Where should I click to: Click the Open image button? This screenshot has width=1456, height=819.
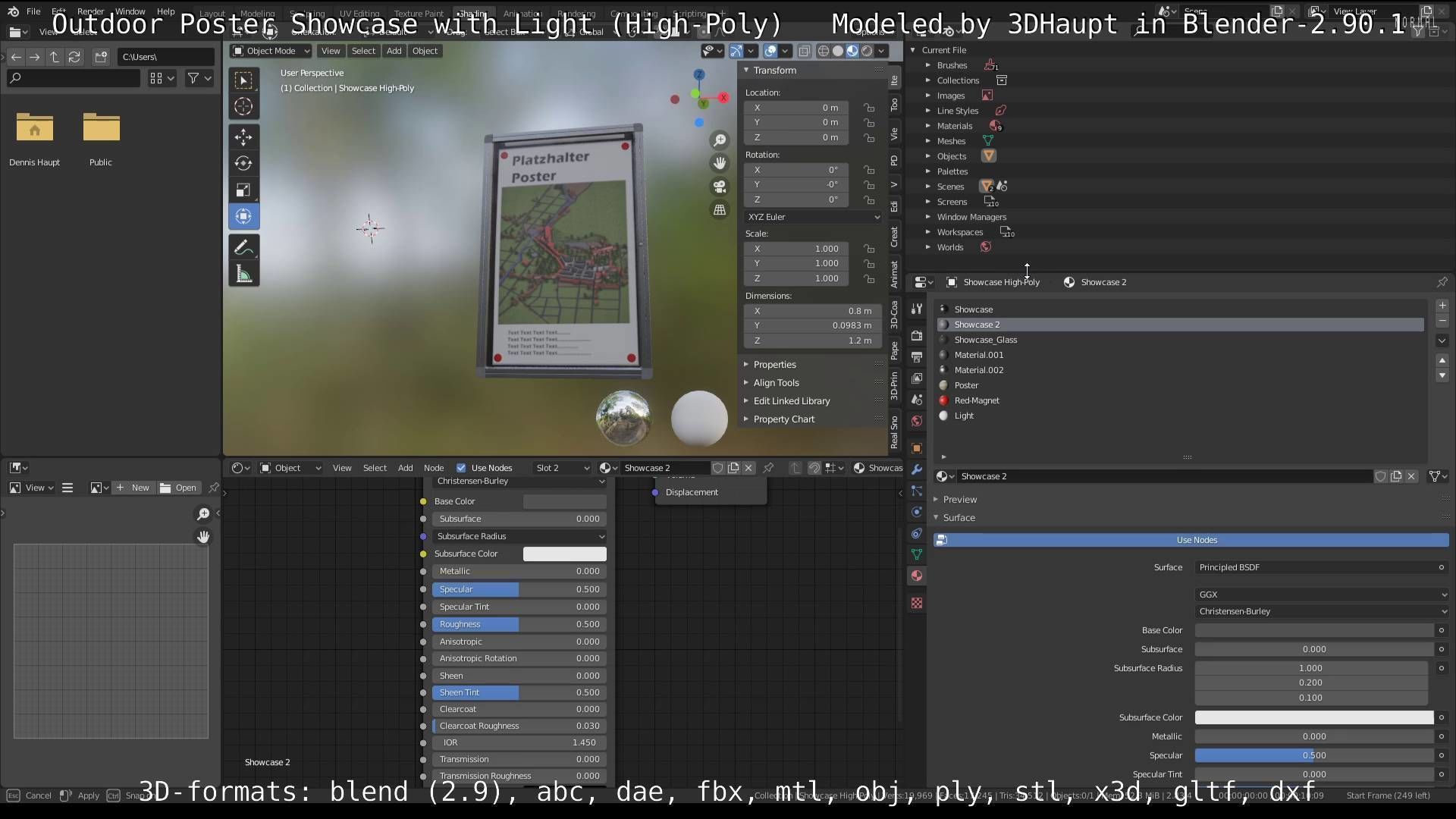[179, 488]
